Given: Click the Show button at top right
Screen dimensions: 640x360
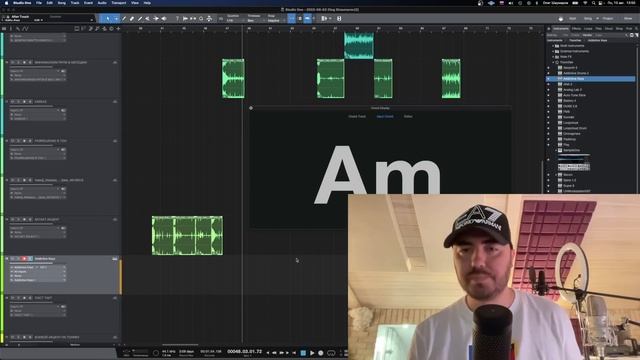Looking at the screenshot, I should (628, 18).
